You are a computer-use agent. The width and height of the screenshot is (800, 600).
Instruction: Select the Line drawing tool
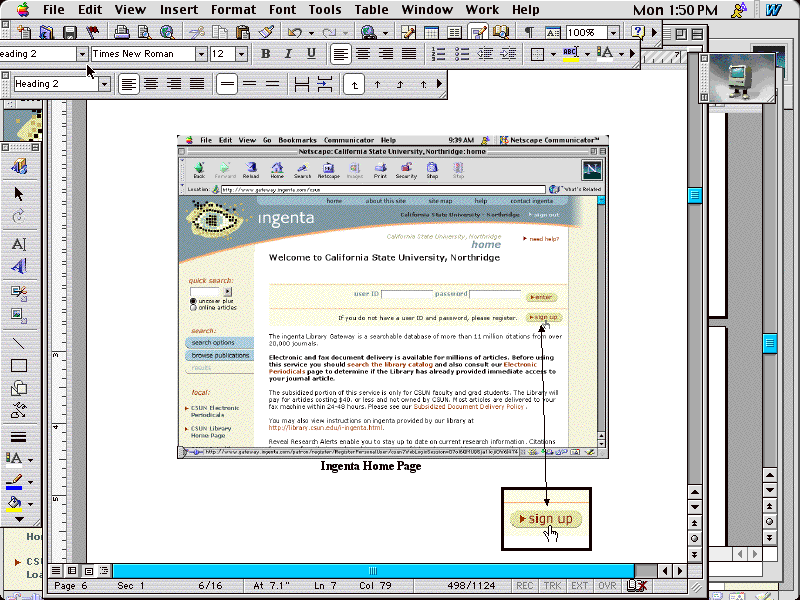coord(19,343)
